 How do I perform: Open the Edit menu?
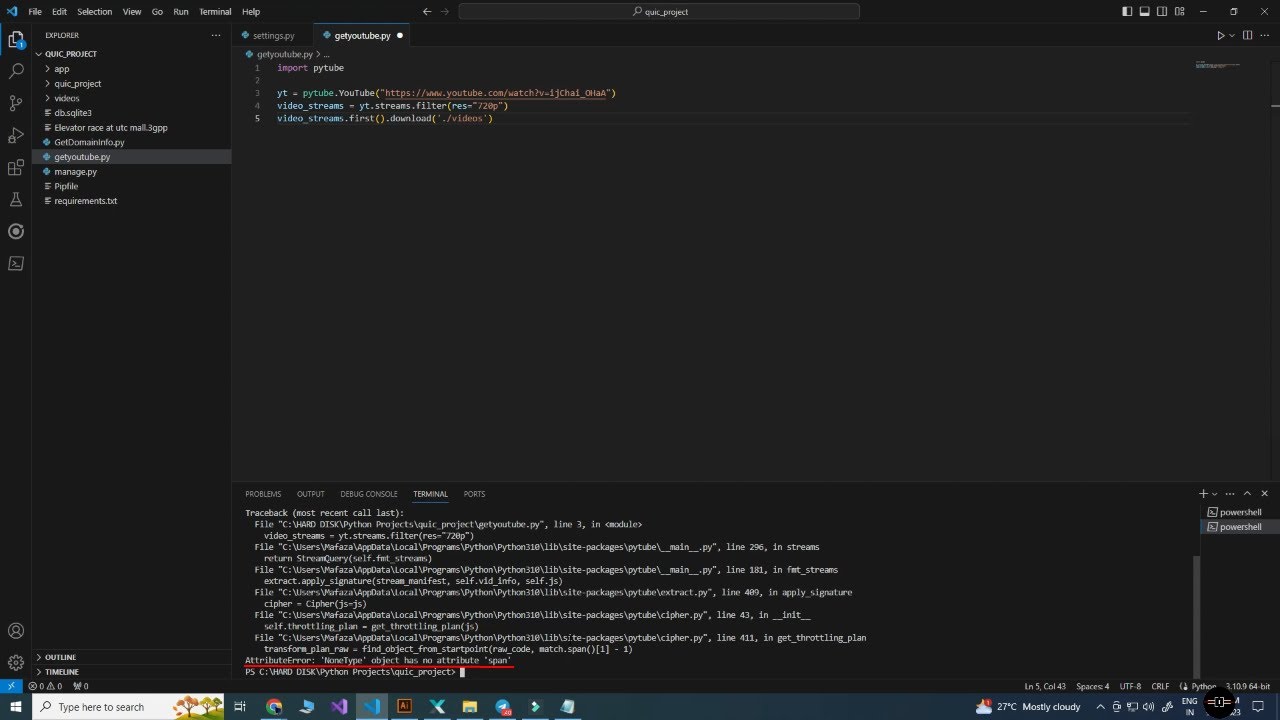click(60, 12)
